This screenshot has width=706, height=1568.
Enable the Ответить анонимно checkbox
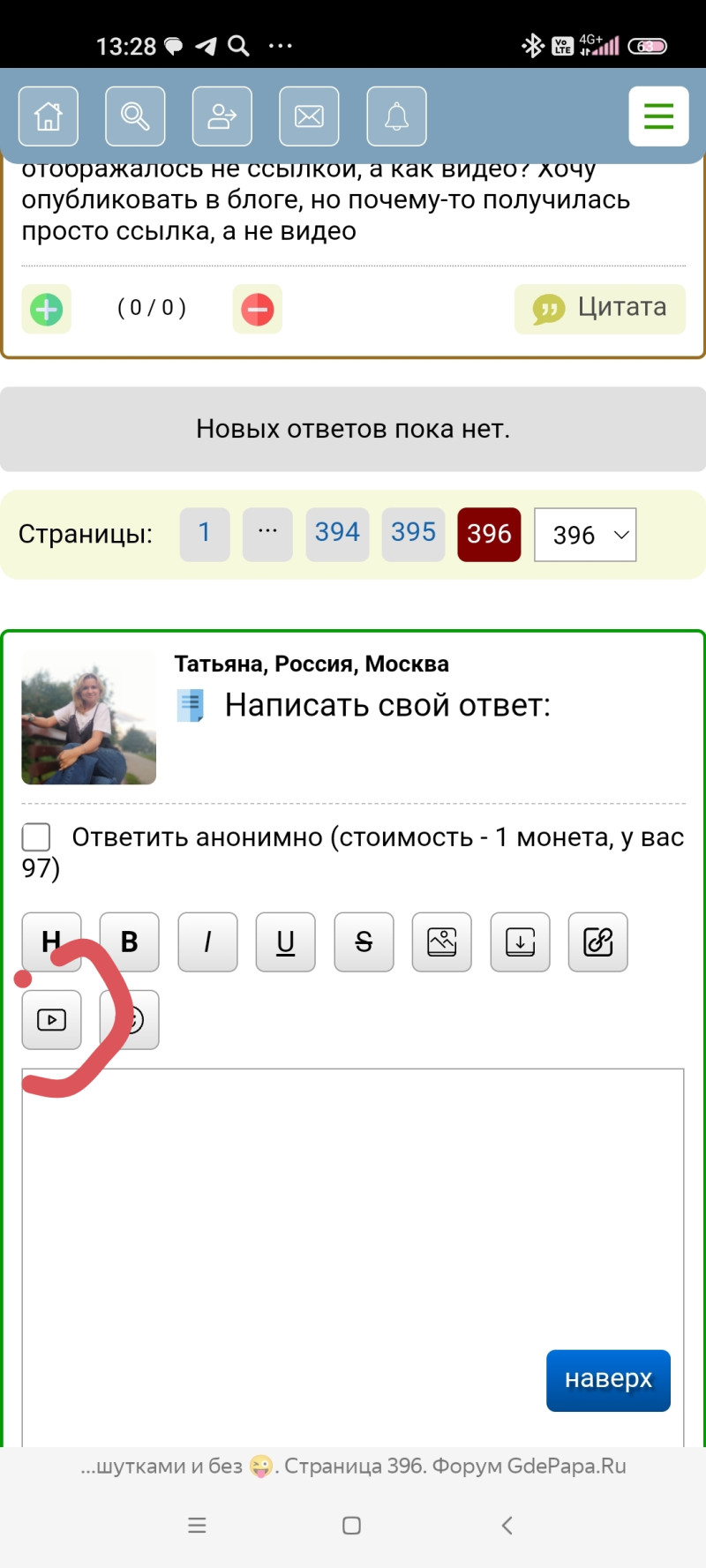tap(36, 837)
